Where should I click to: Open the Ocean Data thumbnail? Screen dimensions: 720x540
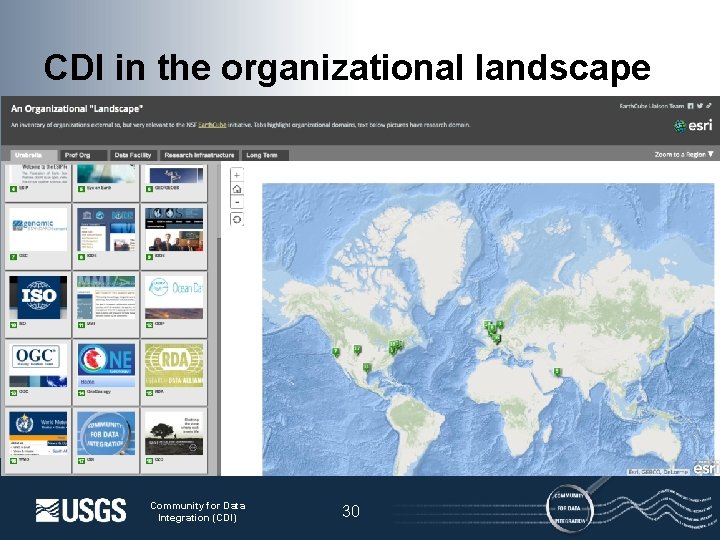(174, 297)
